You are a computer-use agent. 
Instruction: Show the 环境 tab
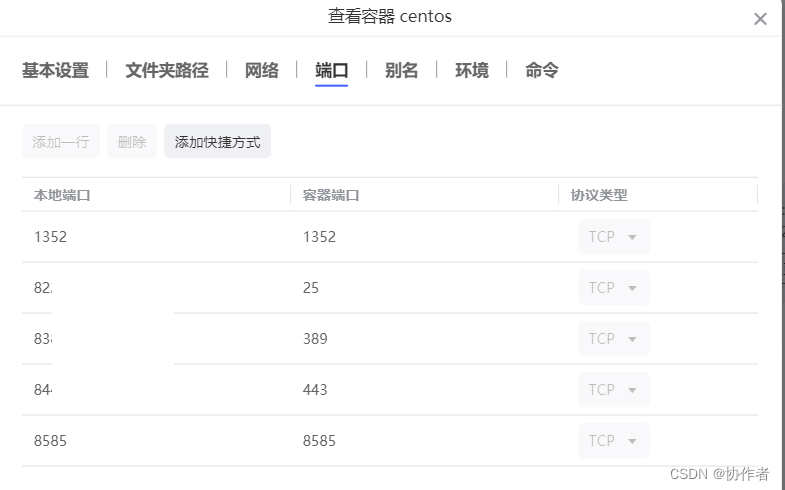pos(472,70)
